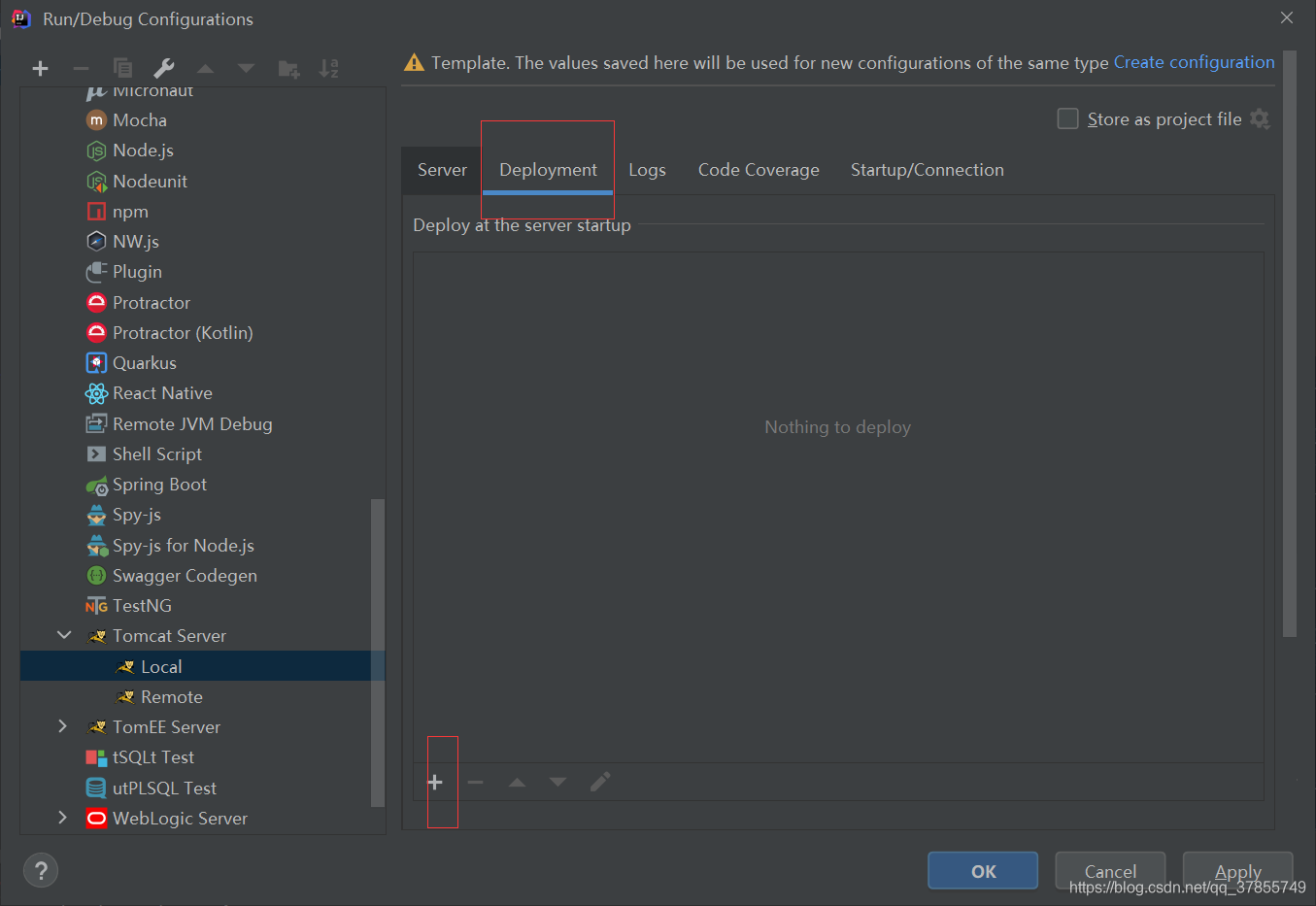Edit deployment artifact with pencil icon
1316x906 pixels.
(600, 782)
